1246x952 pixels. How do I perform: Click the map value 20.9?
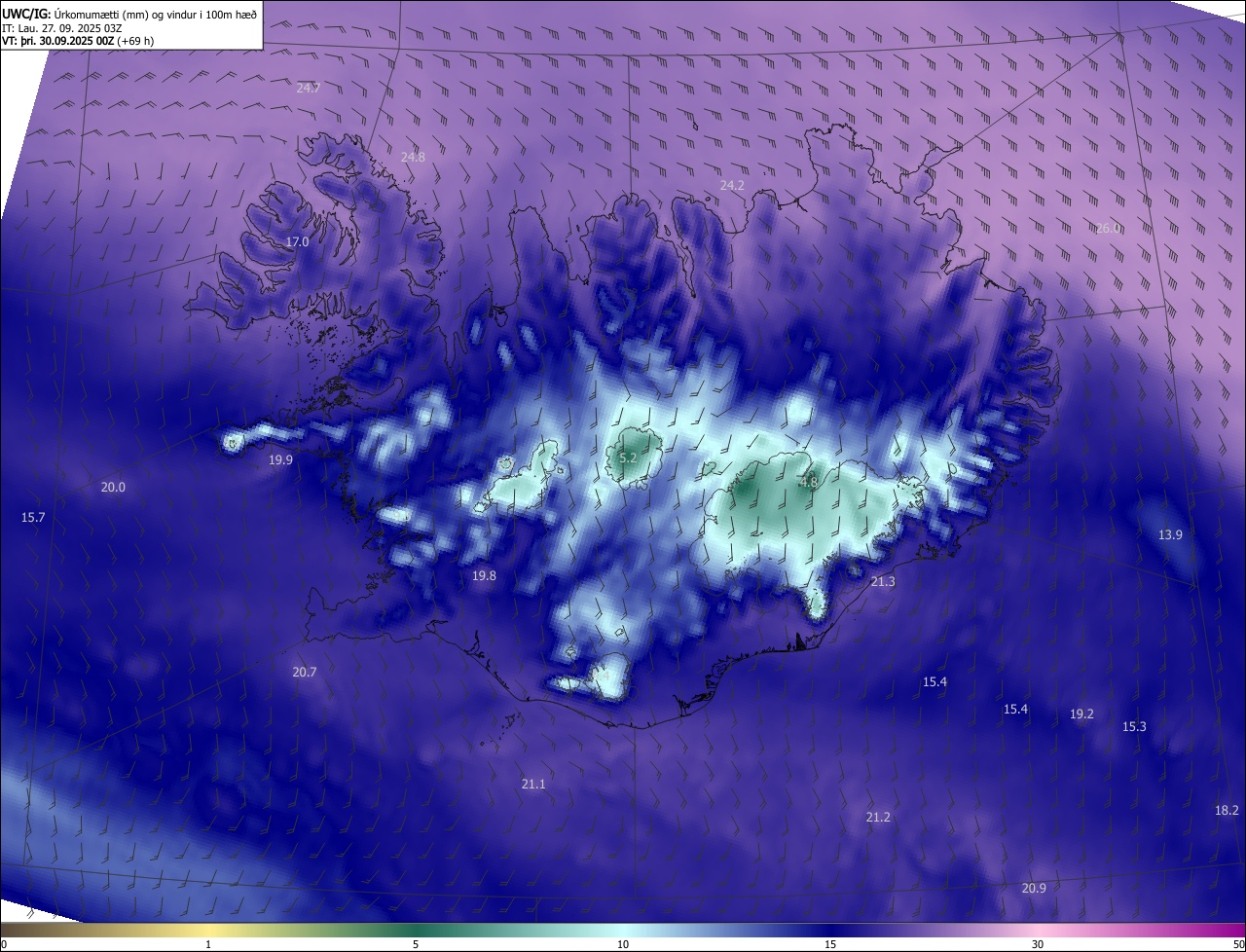click(1034, 888)
